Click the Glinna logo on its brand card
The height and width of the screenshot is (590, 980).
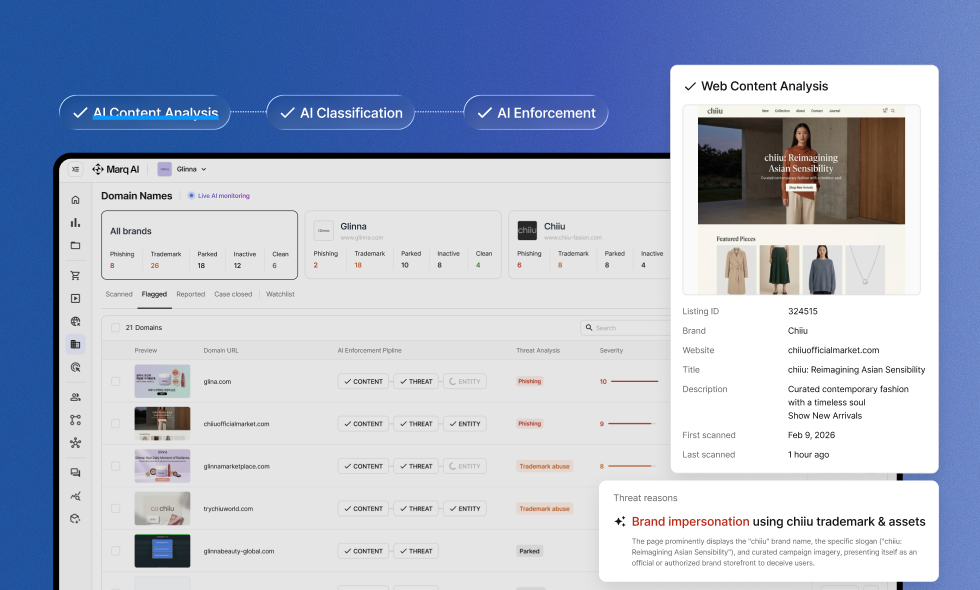tap(323, 230)
